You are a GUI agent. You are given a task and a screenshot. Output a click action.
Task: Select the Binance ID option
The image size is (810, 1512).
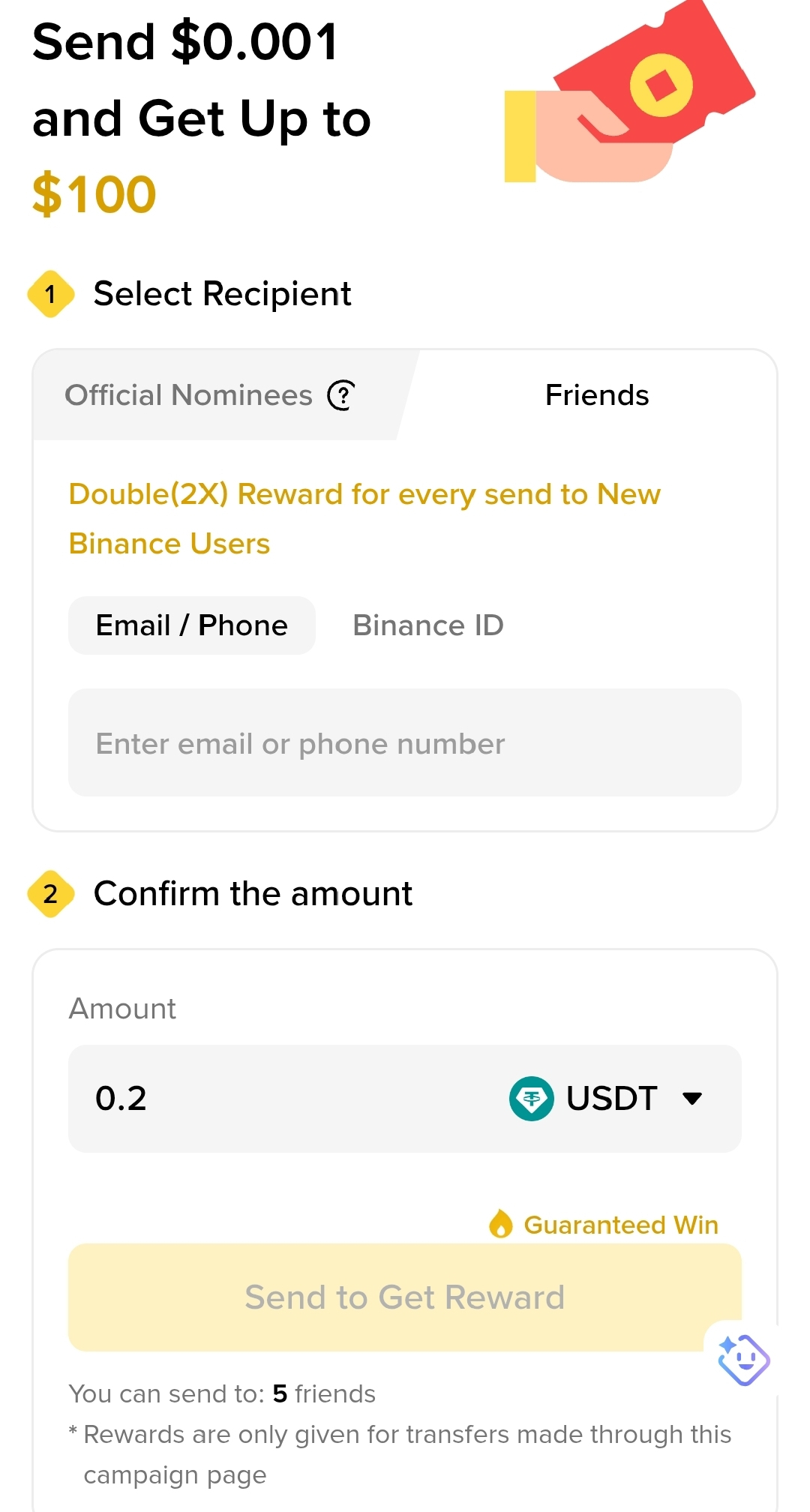(428, 625)
